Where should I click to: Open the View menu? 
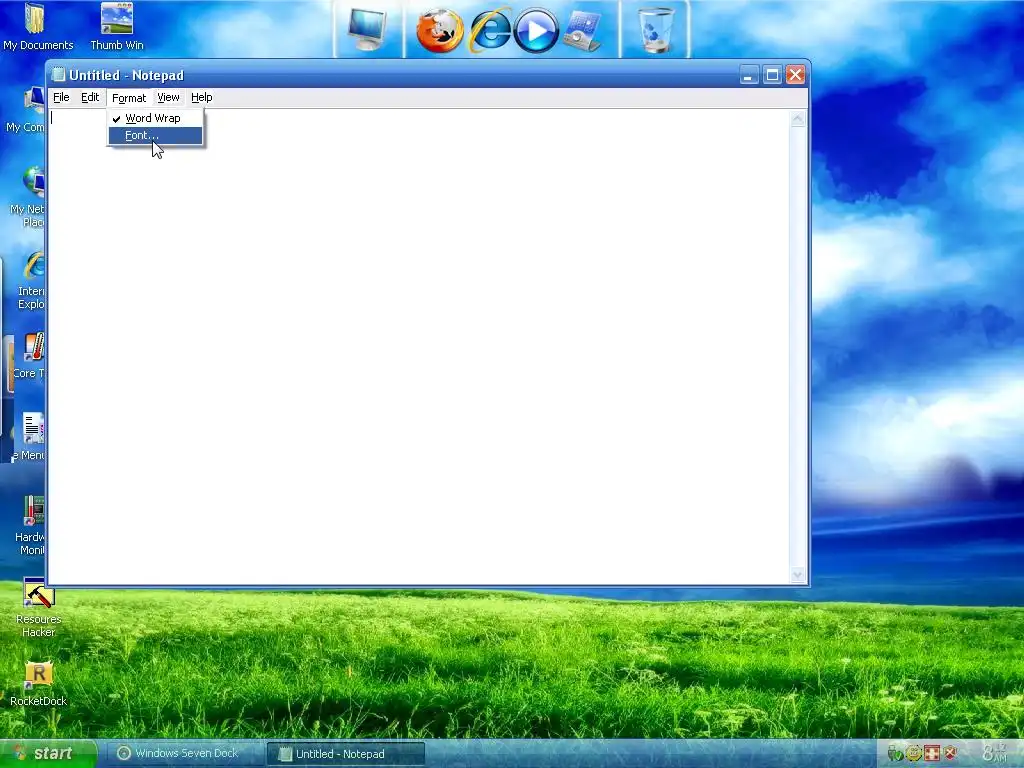click(x=168, y=97)
